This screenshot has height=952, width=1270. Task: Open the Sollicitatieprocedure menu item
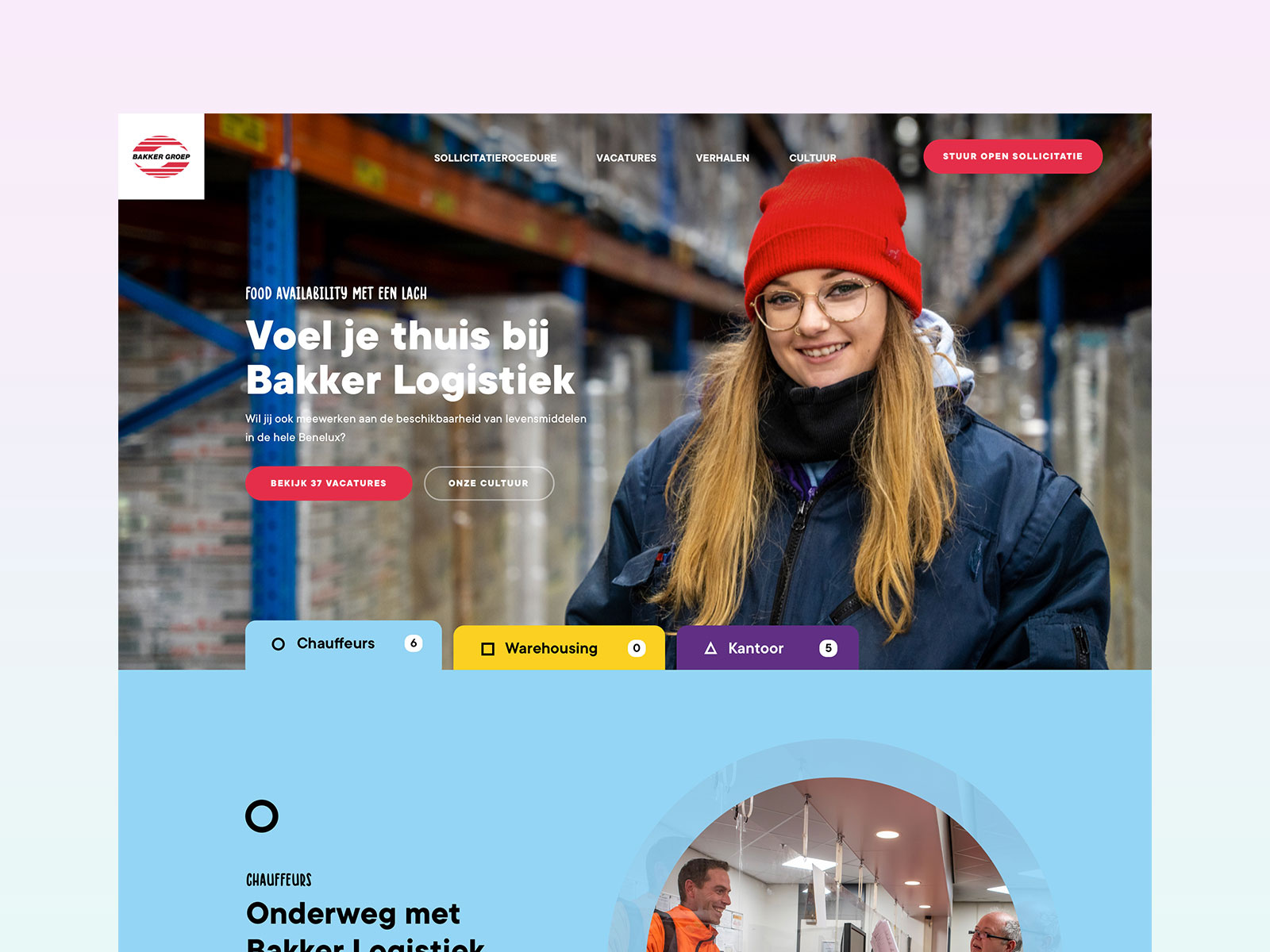[495, 158]
